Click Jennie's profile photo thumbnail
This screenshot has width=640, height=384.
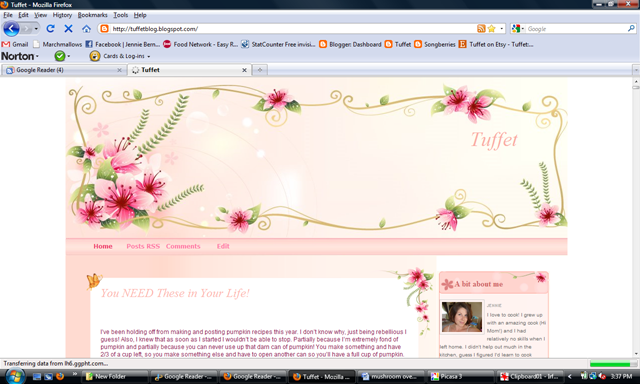pos(461,317)
